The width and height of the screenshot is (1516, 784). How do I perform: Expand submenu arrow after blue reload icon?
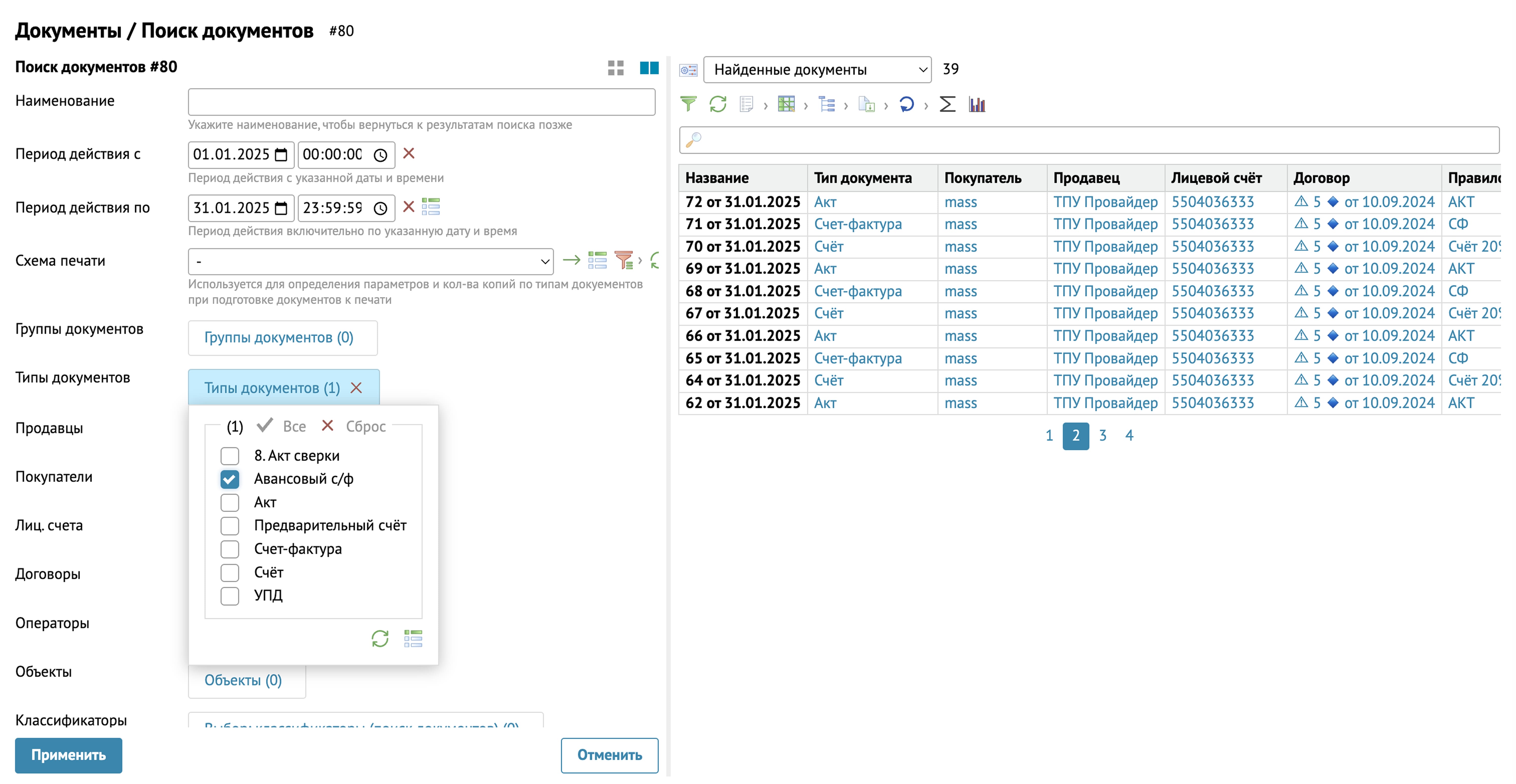(926, 106)
